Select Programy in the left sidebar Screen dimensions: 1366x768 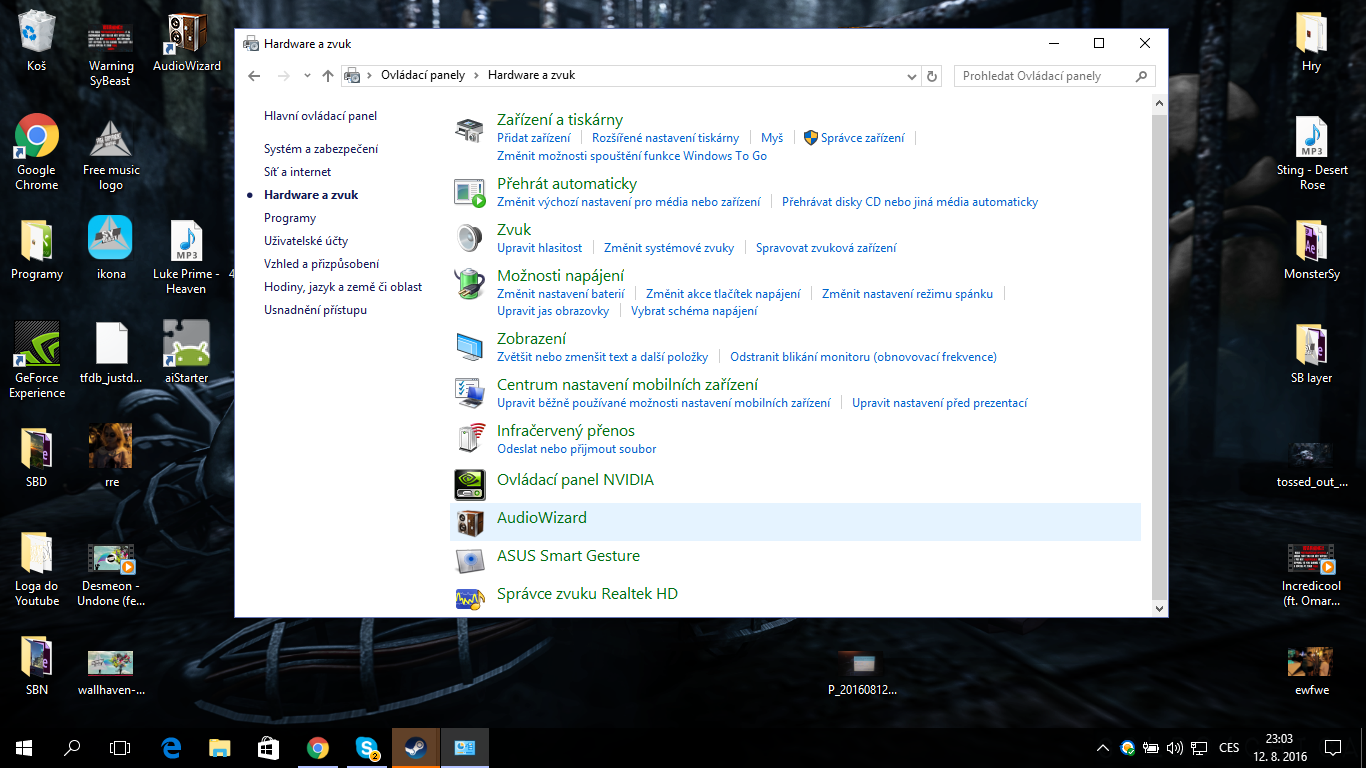click(x=290, y=218)
